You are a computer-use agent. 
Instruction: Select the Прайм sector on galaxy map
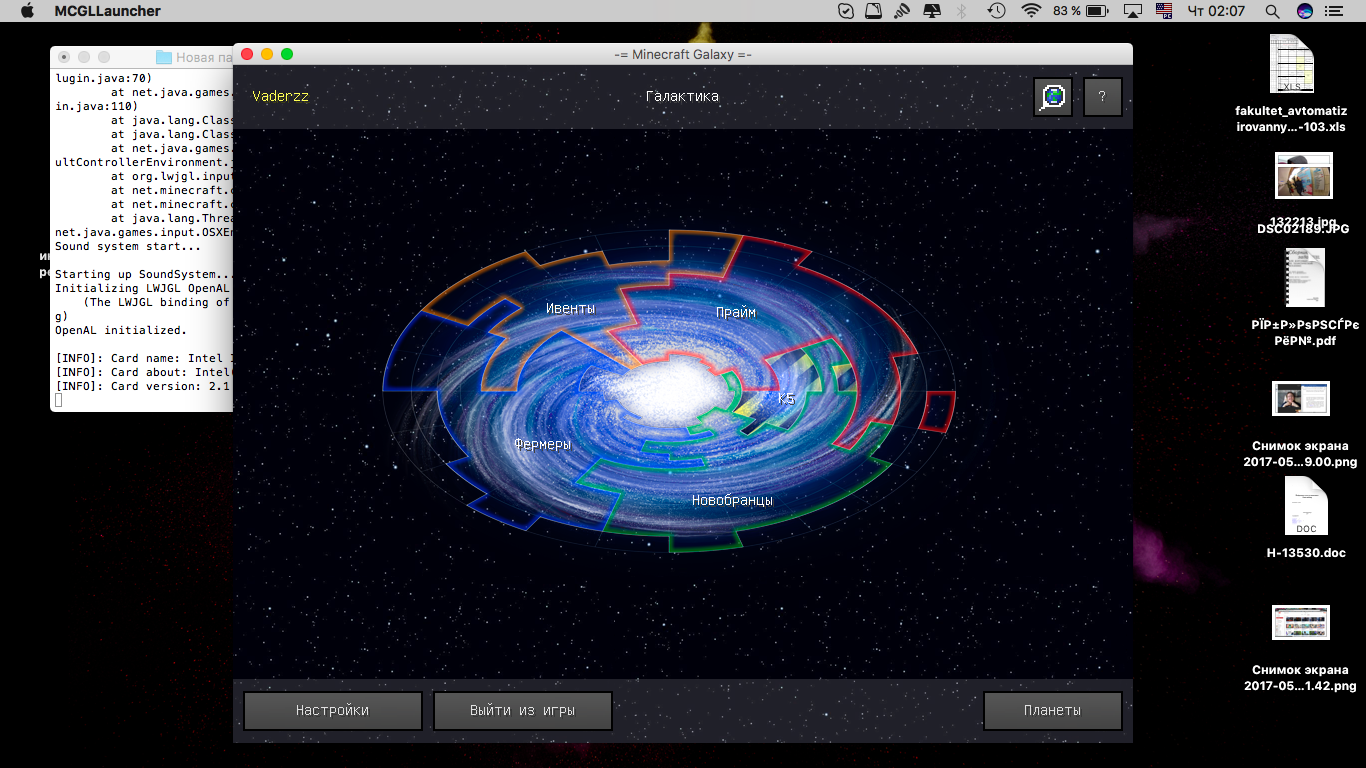coord(736,312)
